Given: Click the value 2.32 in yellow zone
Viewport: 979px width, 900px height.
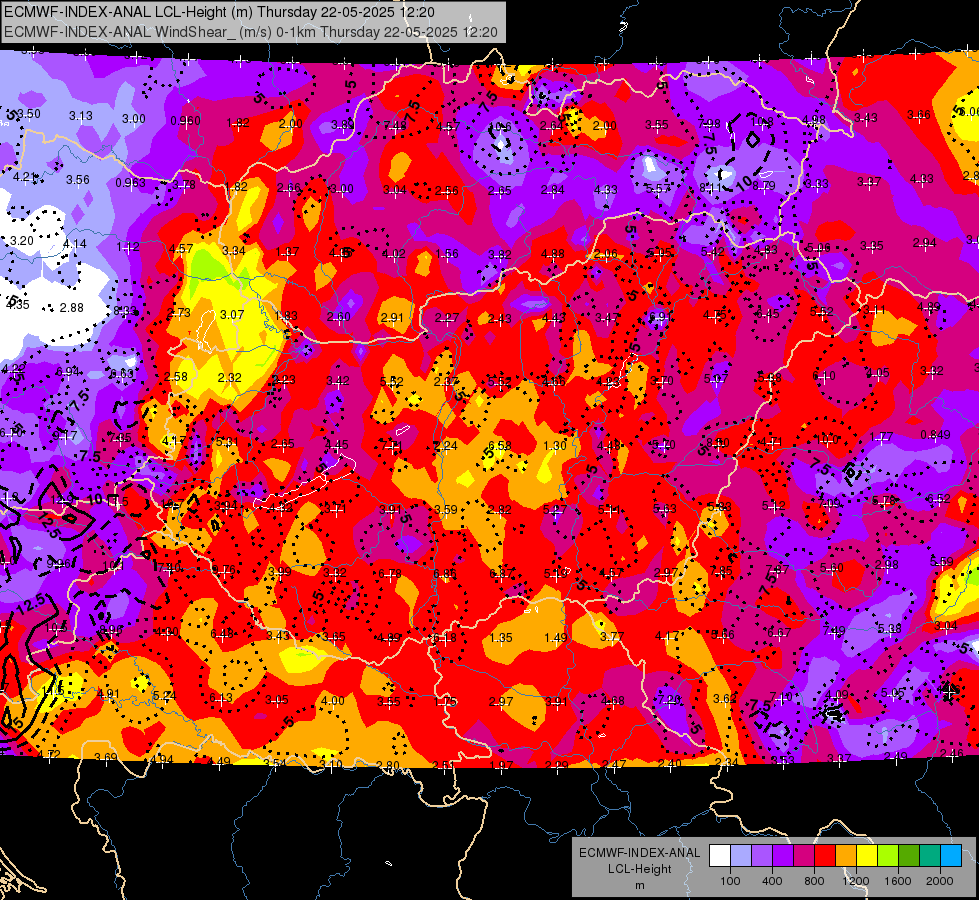Looking at the screenshot, I should click(230, 377).
